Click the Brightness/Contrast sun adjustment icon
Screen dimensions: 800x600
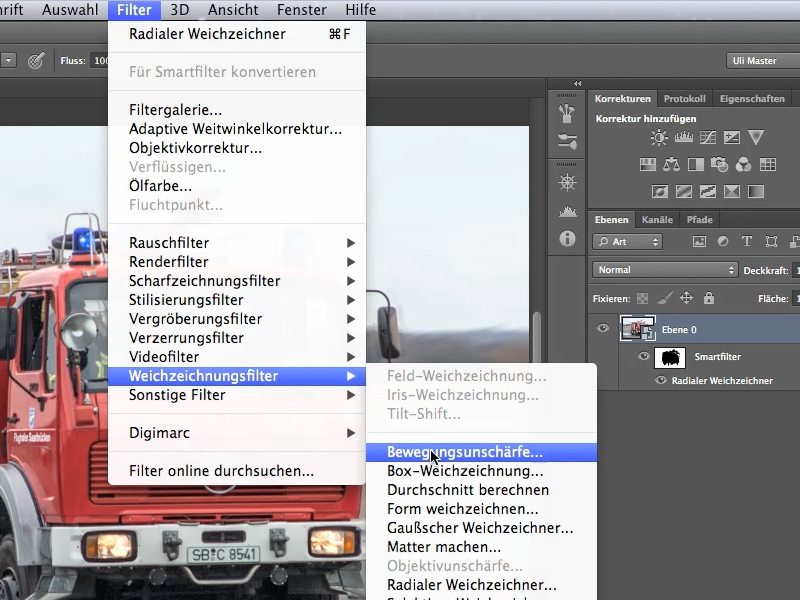(x=659, y=137)
